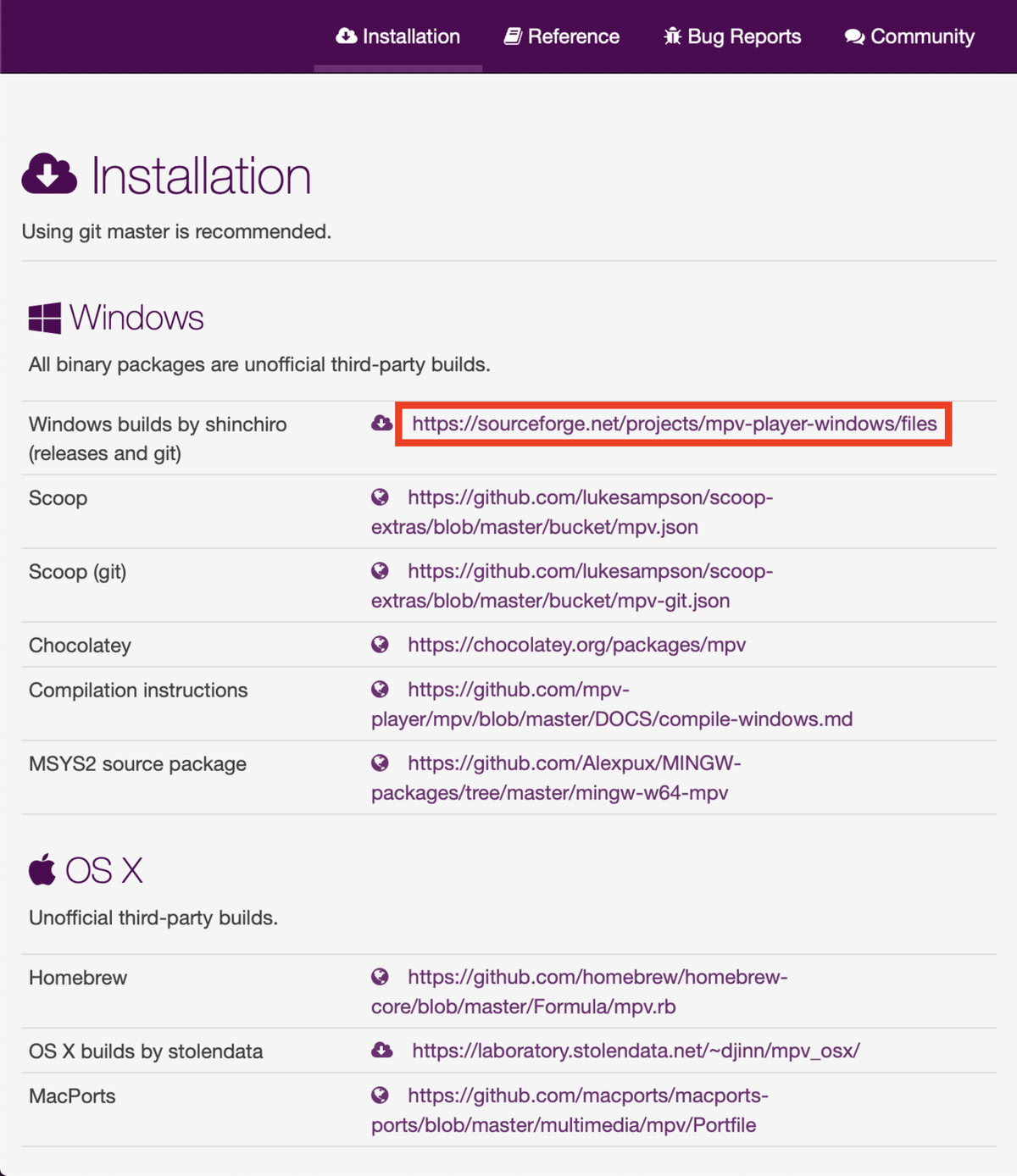The image size is (1017, 1176).
Task: Follow the chocolatey.org packages mpv link
Action: point(576,645)
